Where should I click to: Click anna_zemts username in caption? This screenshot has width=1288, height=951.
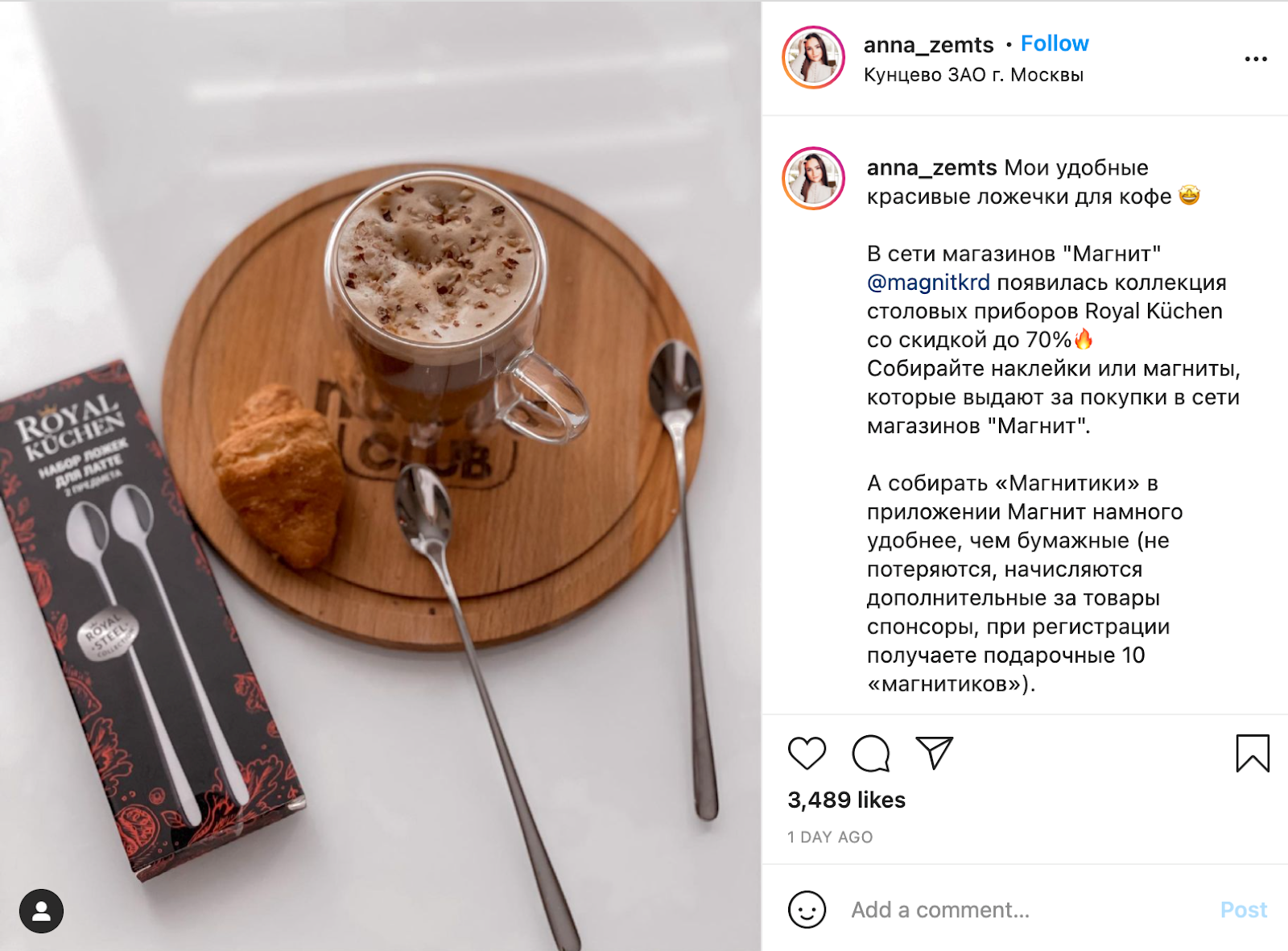(931, 167)
